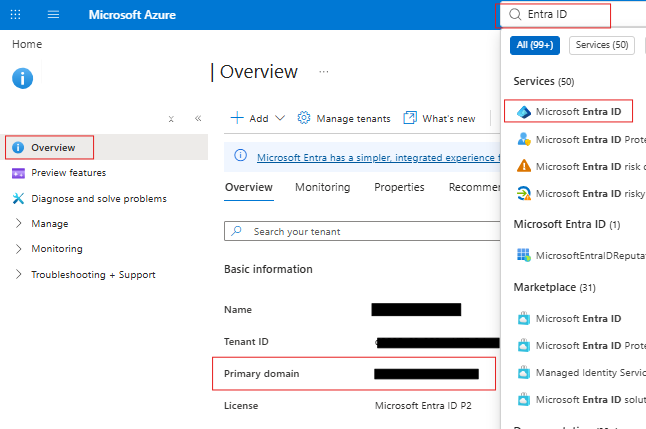This screenshot has height=429, width=646.
Task: Click the Microsoft Entra ID (1) heading
Action: (567, 224)
